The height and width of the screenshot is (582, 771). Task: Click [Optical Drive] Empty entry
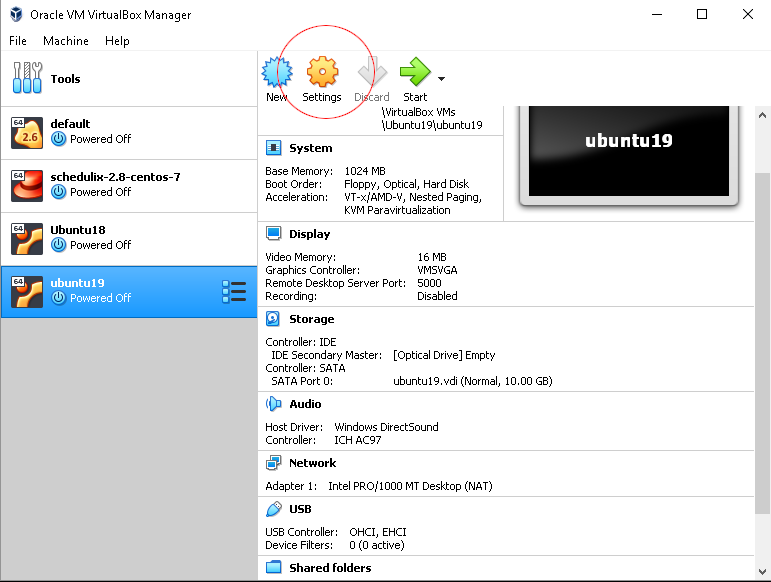[444, 355]
